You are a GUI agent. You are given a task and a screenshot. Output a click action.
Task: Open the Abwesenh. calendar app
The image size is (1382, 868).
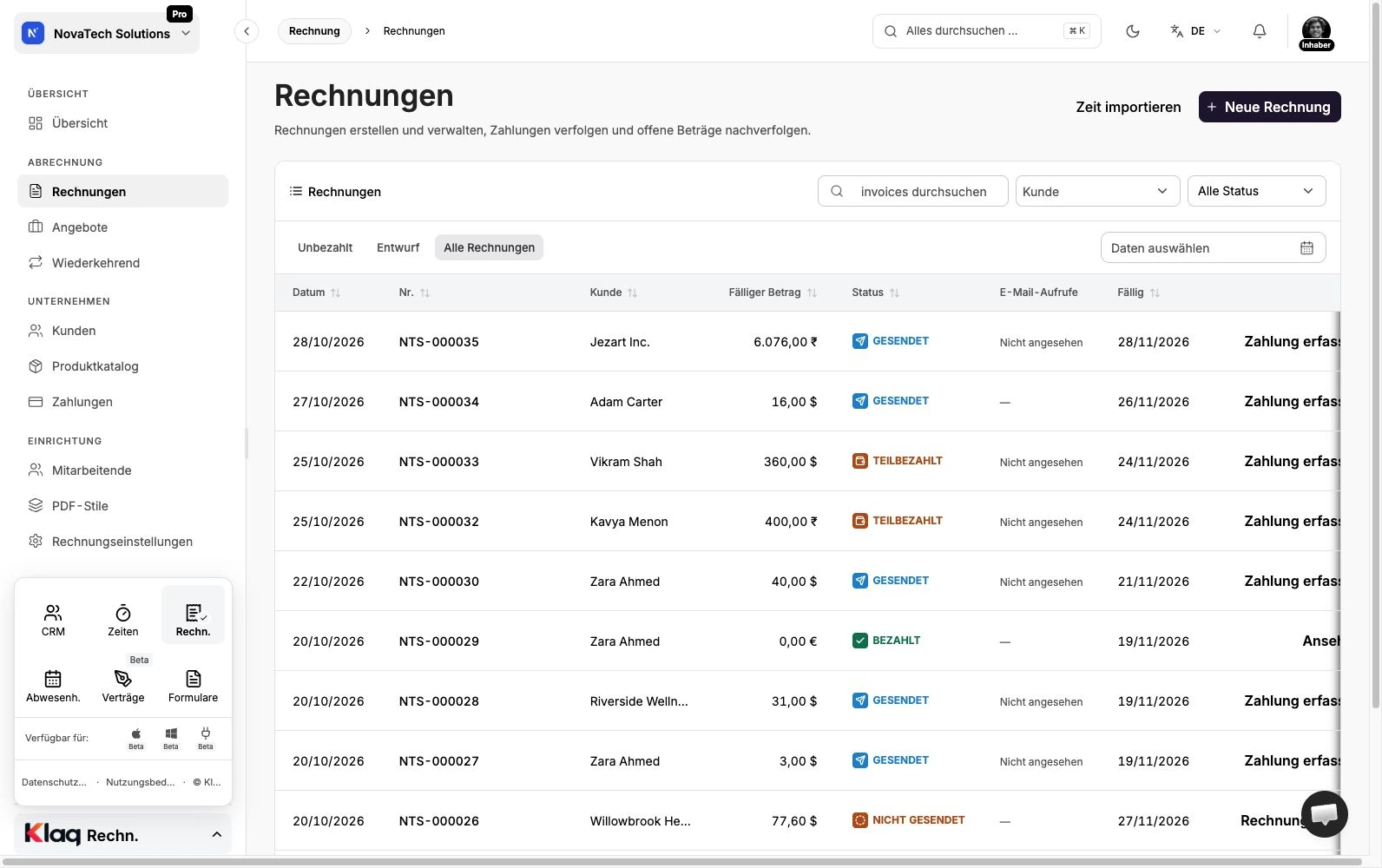pos(53,686)
